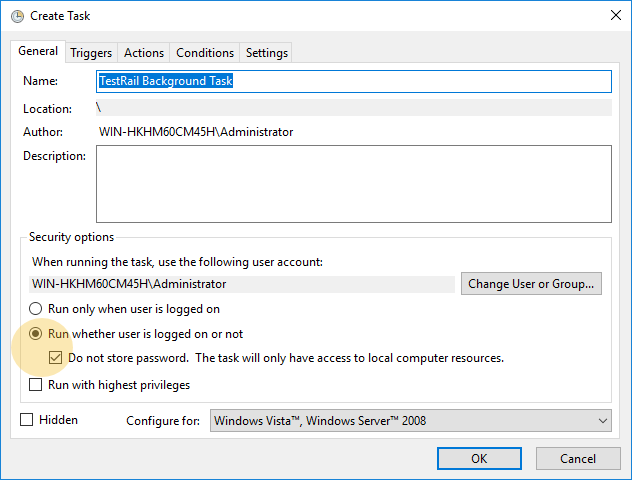Confirm with the OK button

479,459
